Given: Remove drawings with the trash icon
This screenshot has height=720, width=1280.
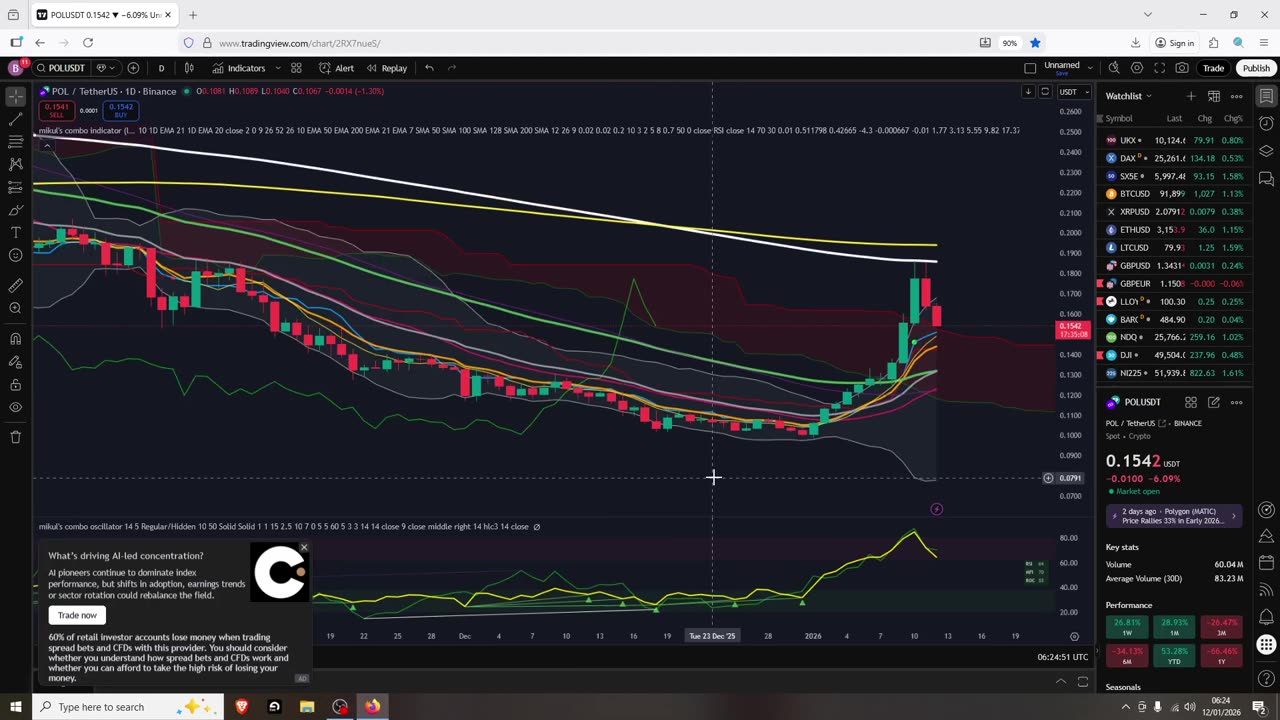Looking at the screenshot, I should click(15, 437).
